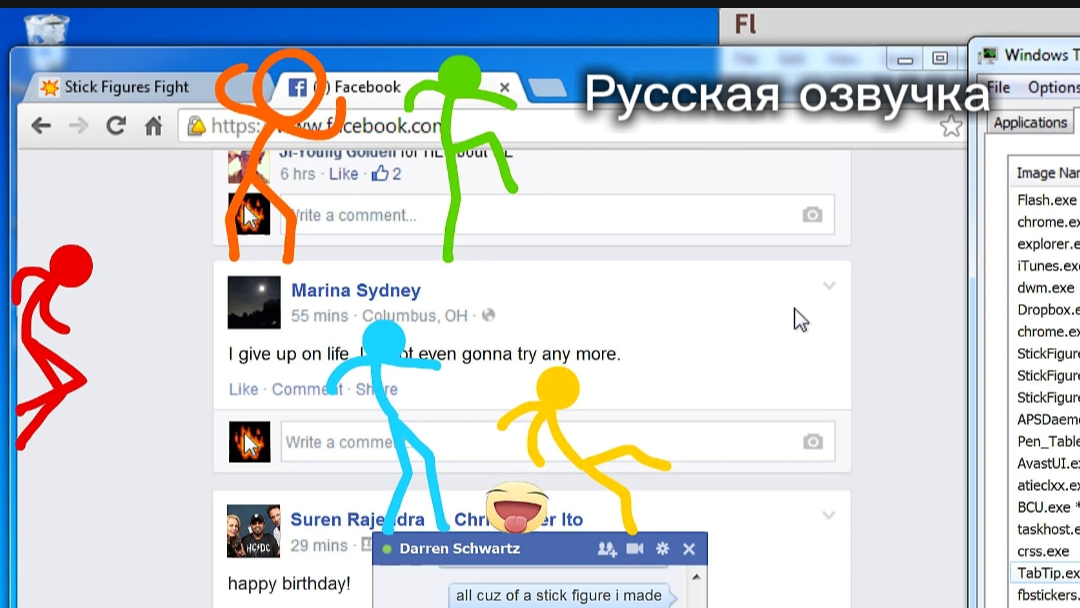Viewport: 1080px width, 608px height.
Task: Open the Recycle Bin on desktop
Action: click(x=46, y=32)
